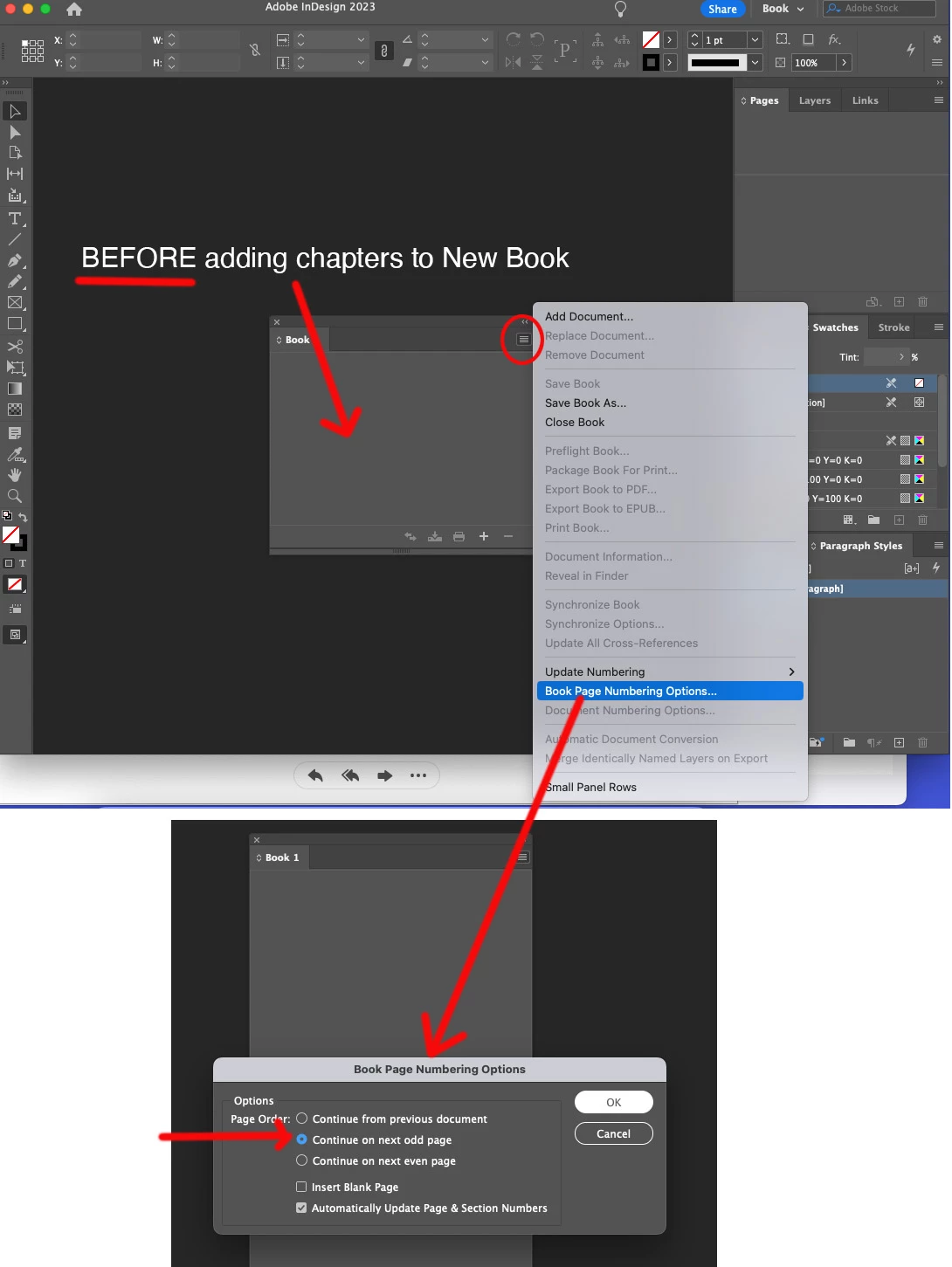Select the Rectangle Frame tool
The image size is (952, 1267).
tap(15, 302)
